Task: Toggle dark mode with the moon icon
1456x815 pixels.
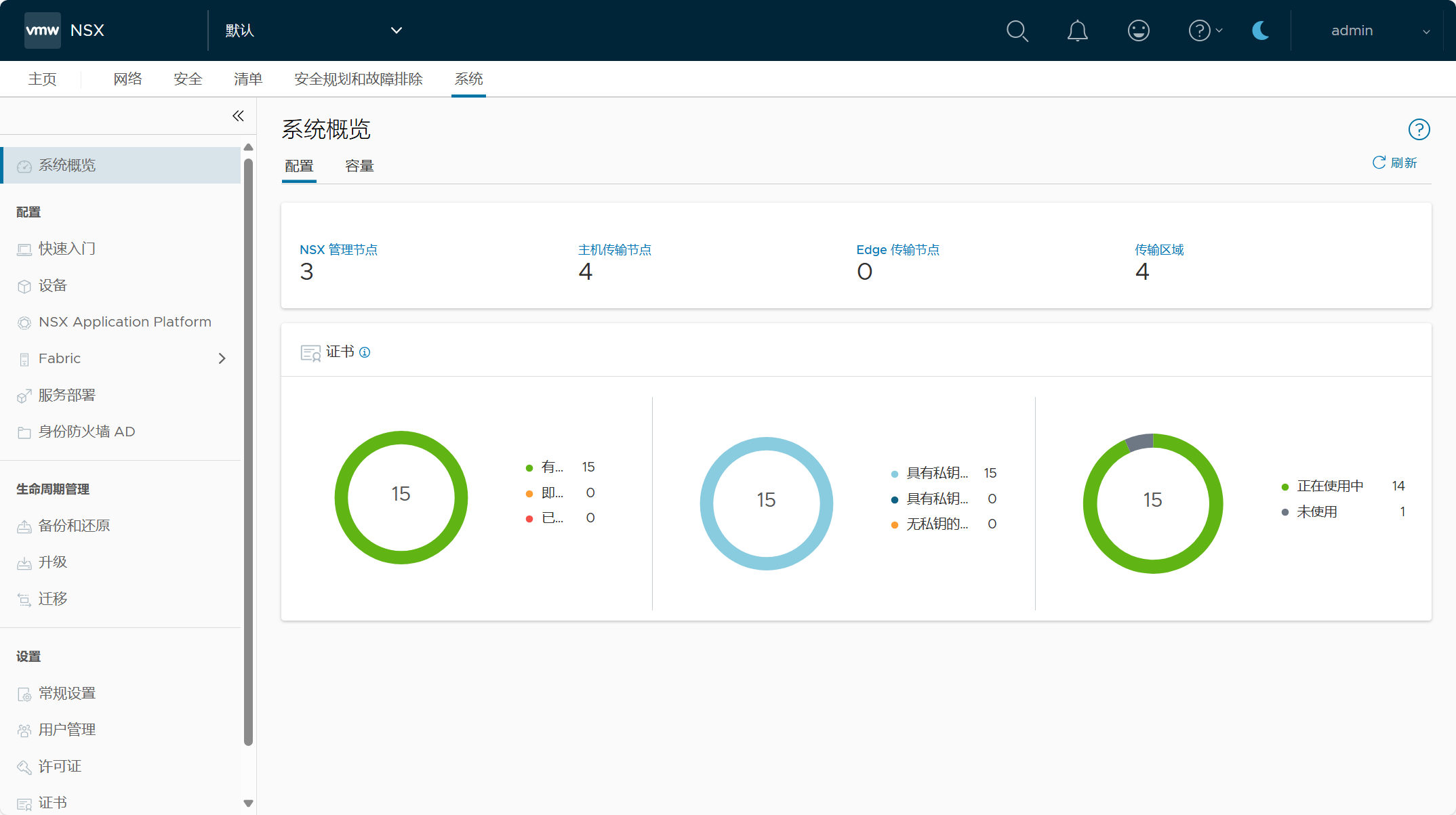Action: coord(1260,30)
